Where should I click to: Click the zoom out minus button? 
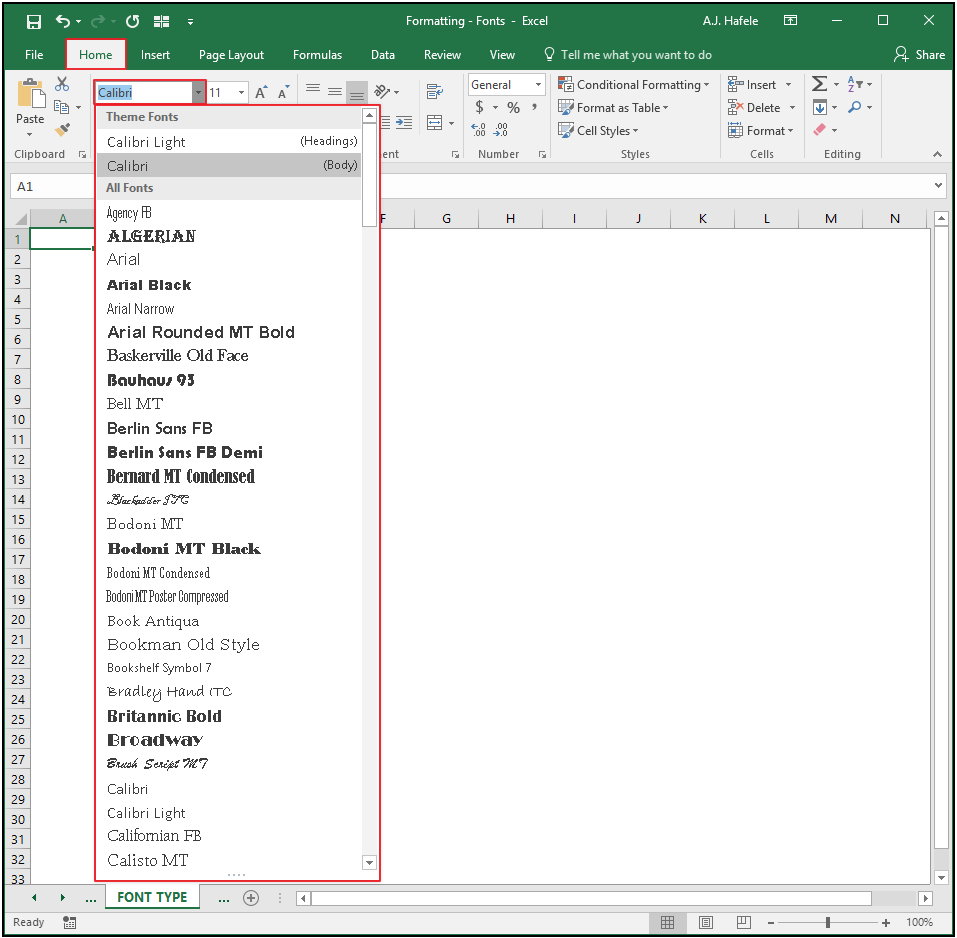771,922
